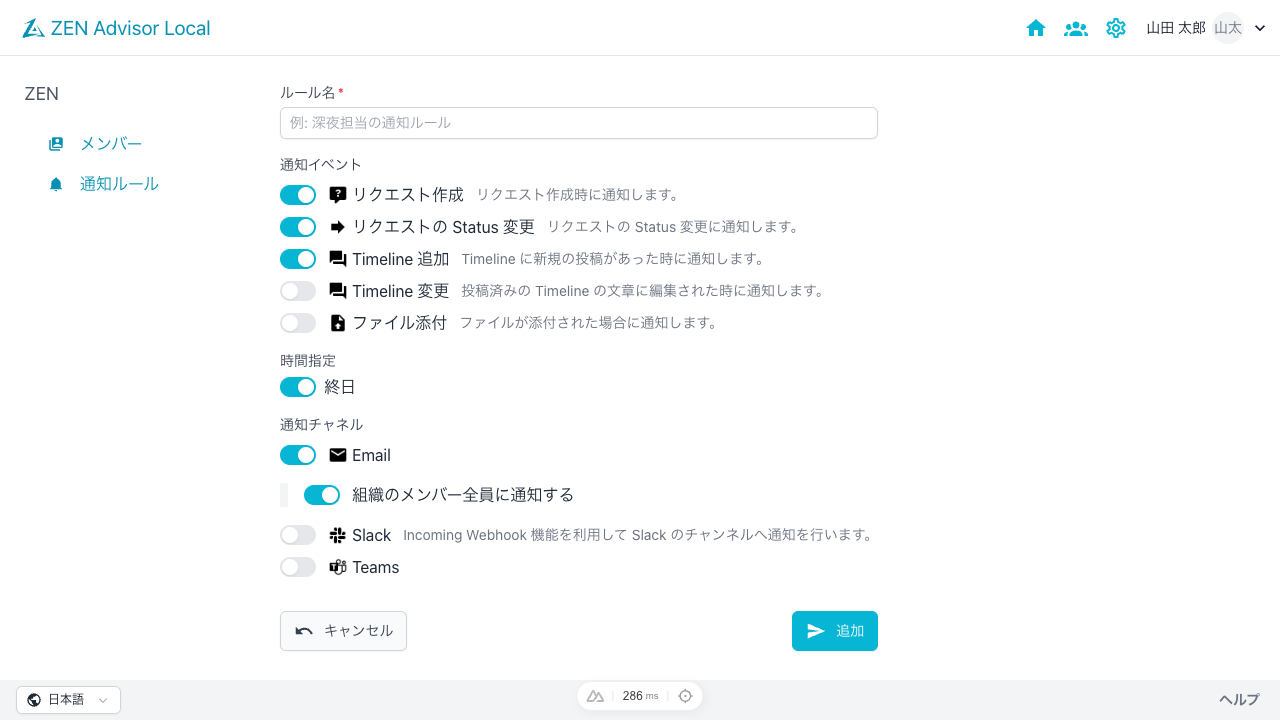This screenshot has height=720, width=1280.
Task: Open the 日本語 language selector
Action: click(x=65, y=699)
